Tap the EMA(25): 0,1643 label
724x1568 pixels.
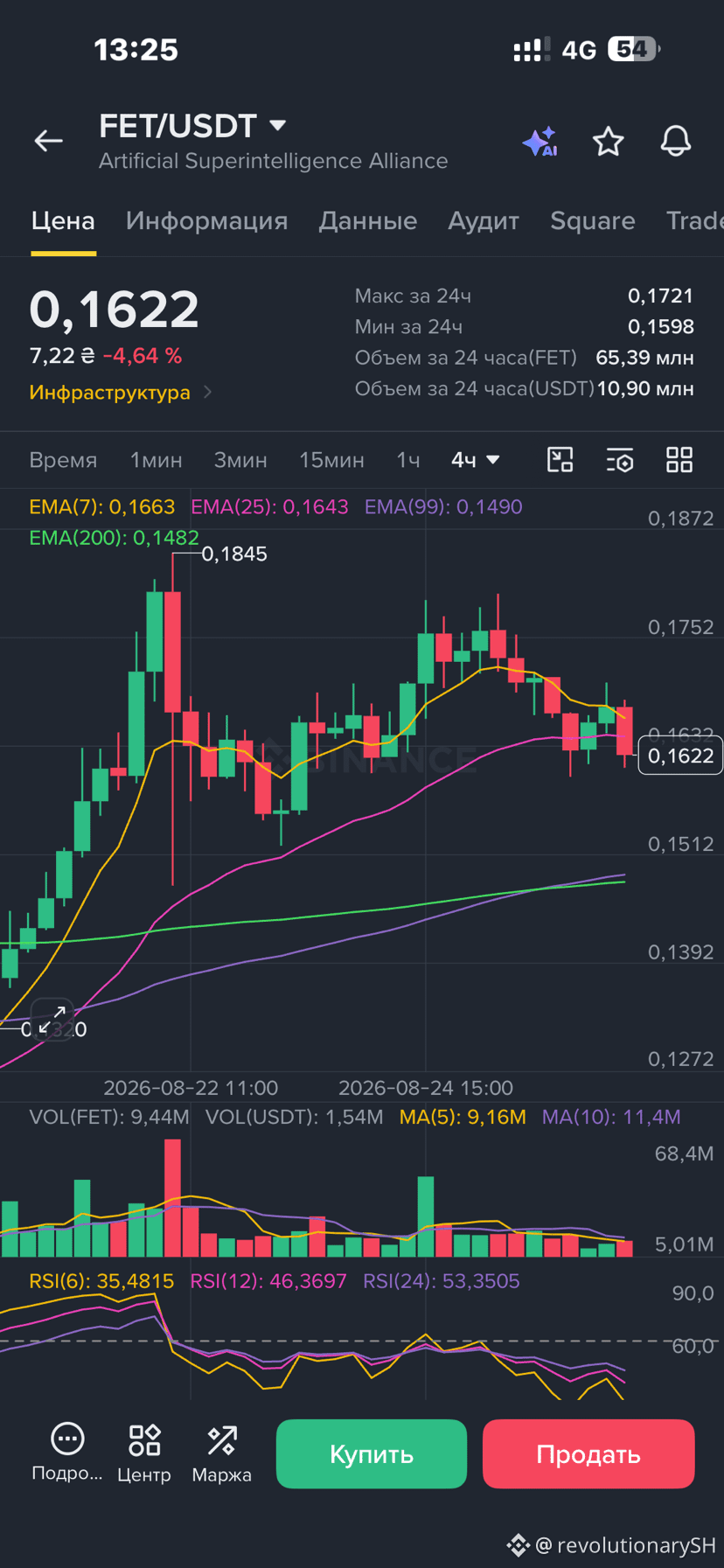[x=269, y=506]
